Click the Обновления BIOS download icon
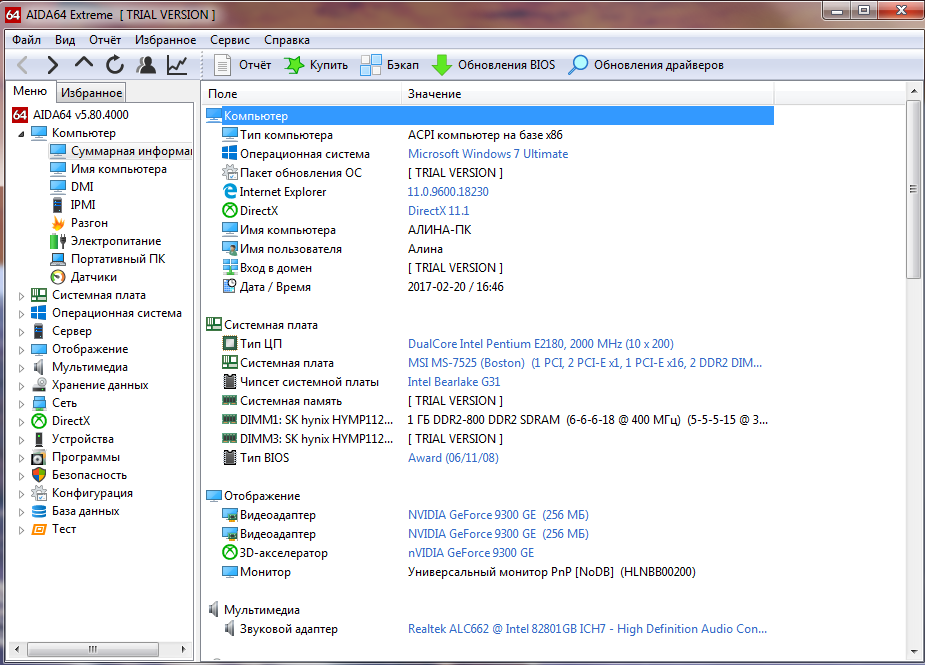 coord(442,65)
